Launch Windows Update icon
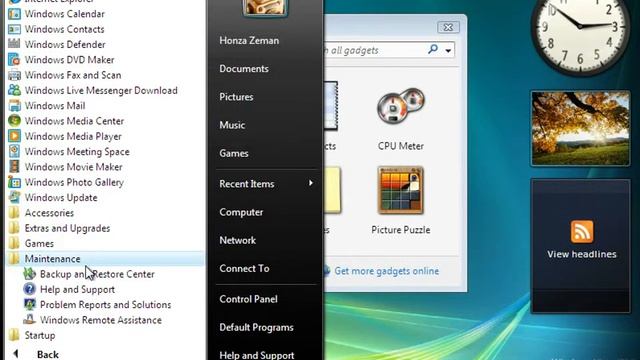Viewport: 640px width, 360px height. (x=14, y=198)
